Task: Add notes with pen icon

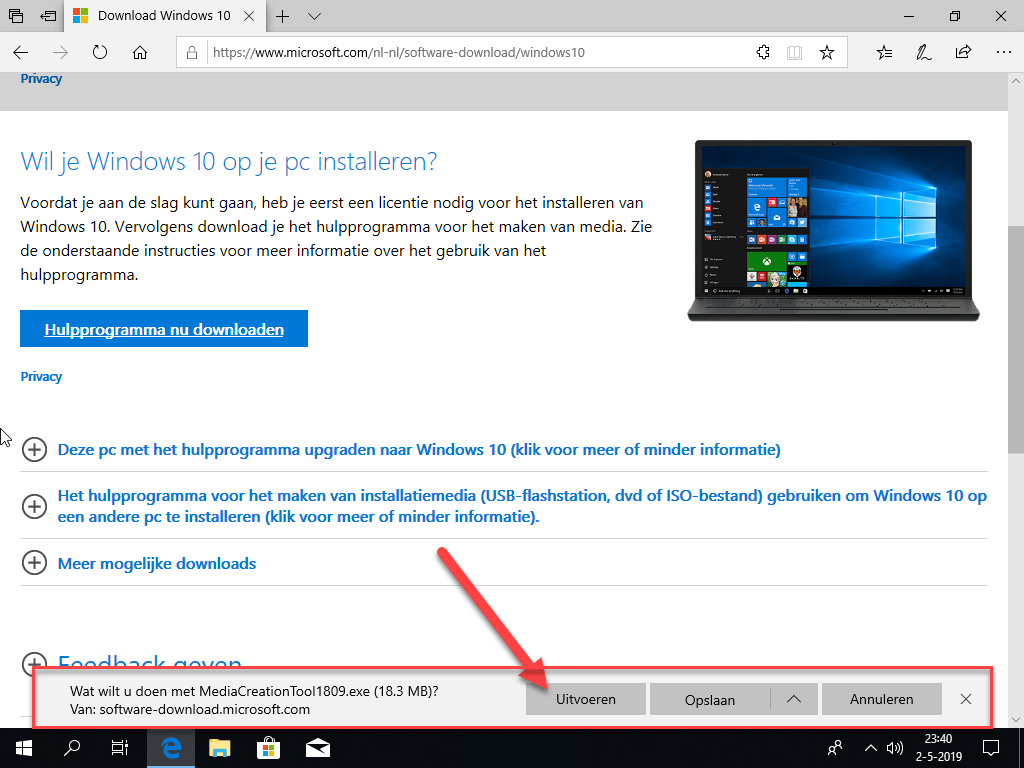Action: click(x=923, y=52)
